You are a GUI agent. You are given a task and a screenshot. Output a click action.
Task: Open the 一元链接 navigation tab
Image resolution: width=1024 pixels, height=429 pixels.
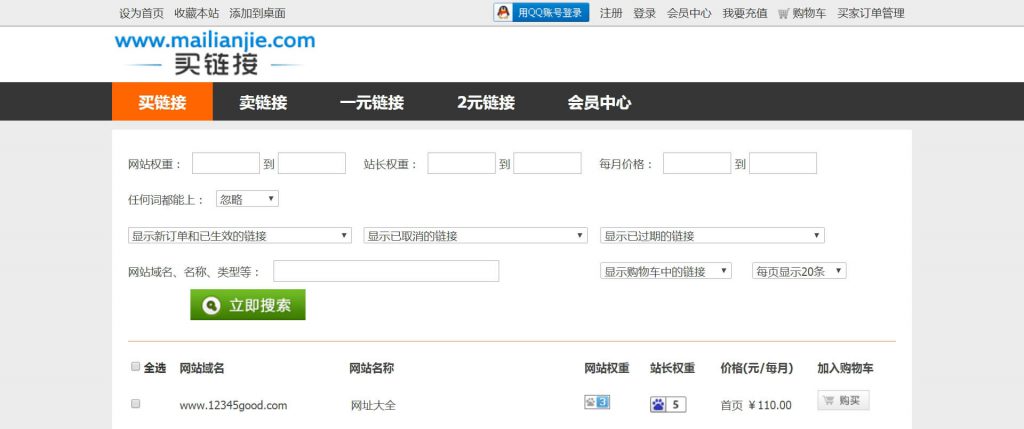tap(372, 102)
